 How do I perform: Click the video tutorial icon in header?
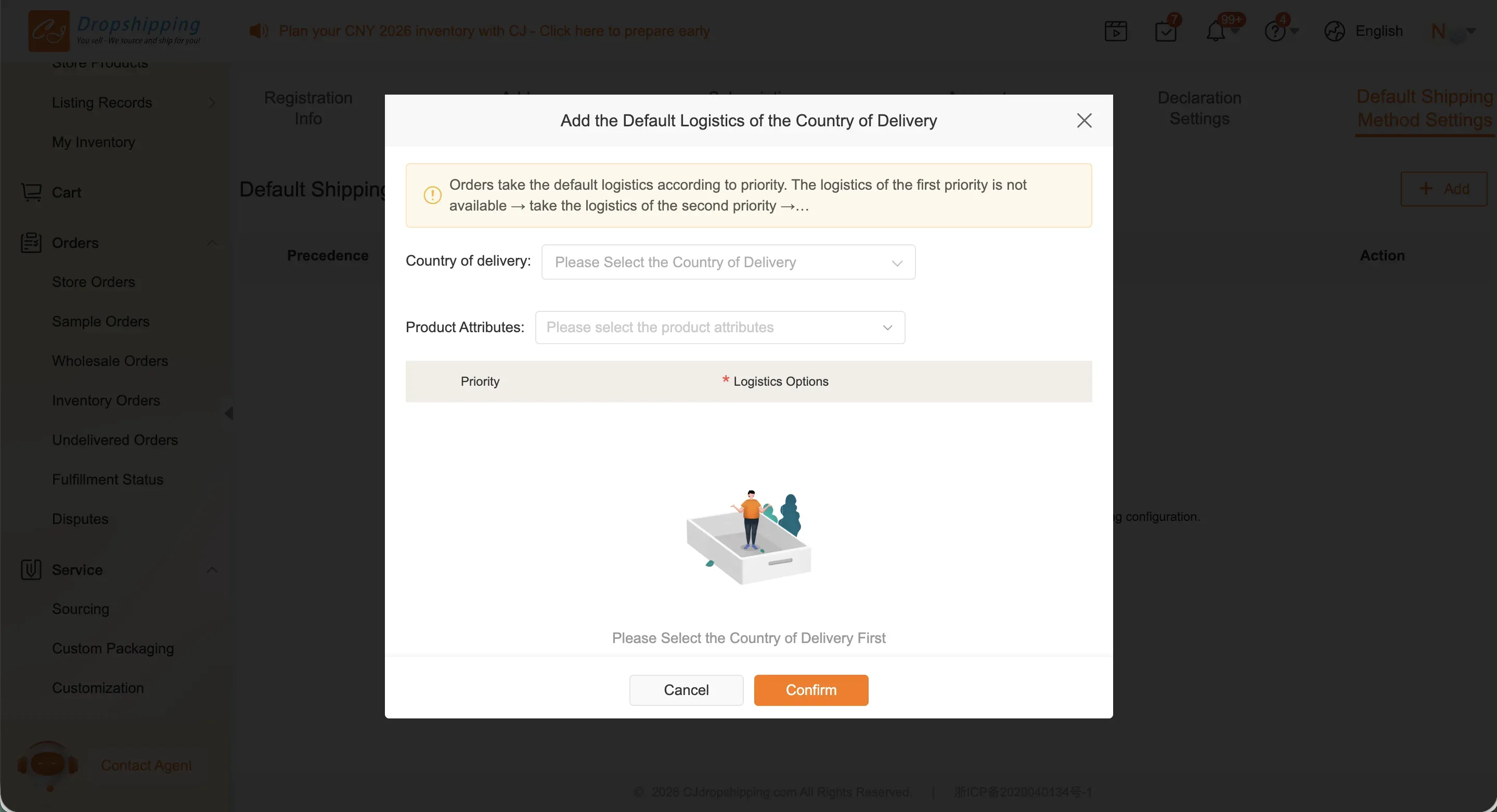point(1115,31)
